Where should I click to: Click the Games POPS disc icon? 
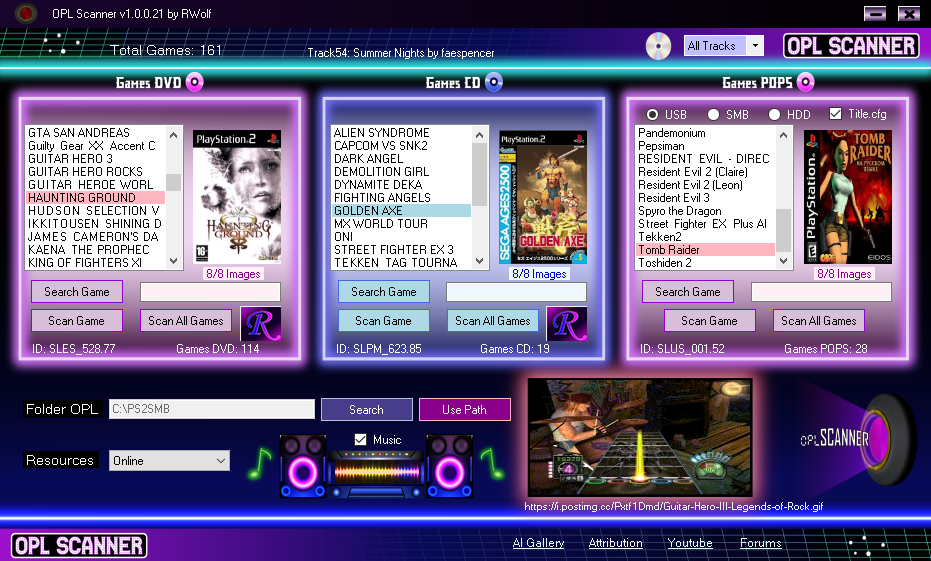[x=805, y=82]
